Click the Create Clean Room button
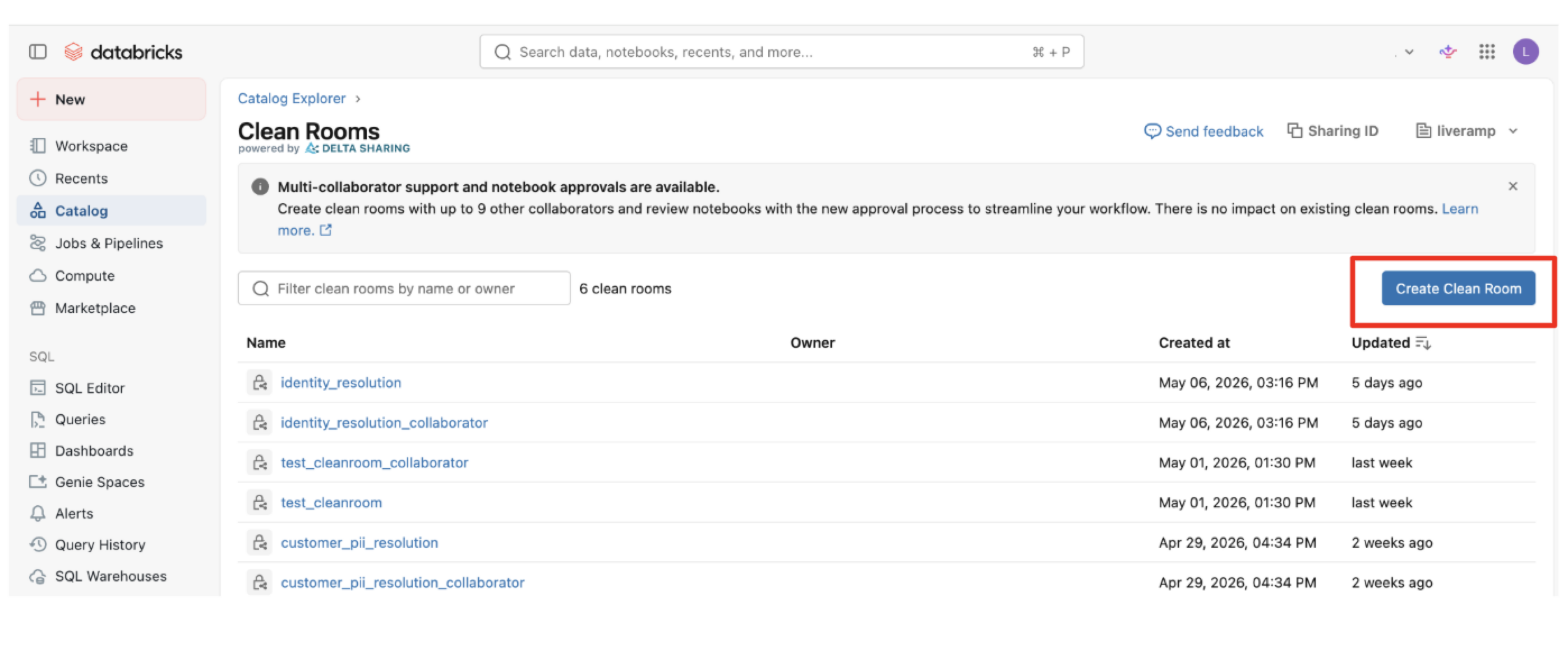The height and width of the screenshot is (651, 1568). [x=1458, y=288]
